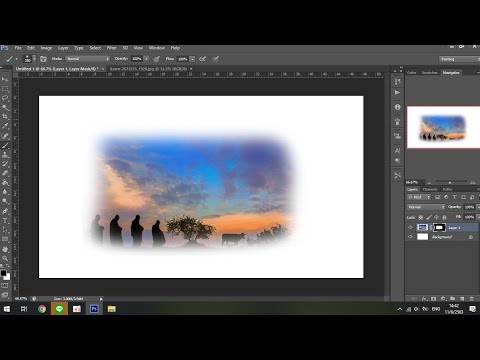
Task: Open the tool preset picker arrow
Action: (x=16, y=59)
